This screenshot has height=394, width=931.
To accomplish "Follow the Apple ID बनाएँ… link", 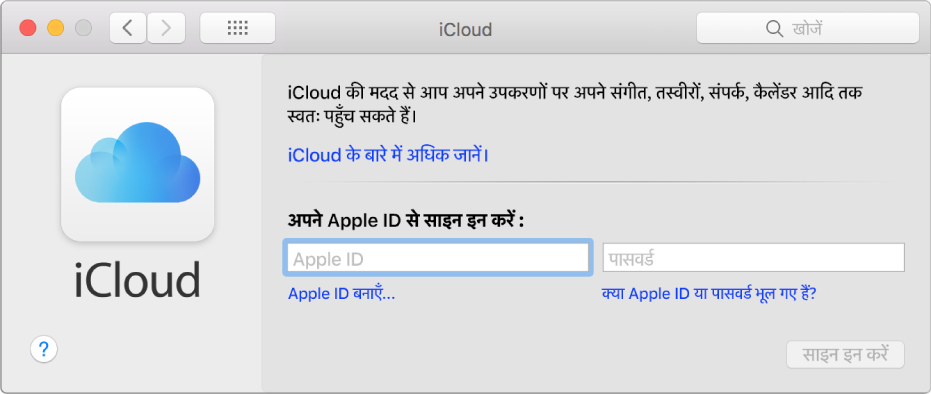I will click(341, 294).
